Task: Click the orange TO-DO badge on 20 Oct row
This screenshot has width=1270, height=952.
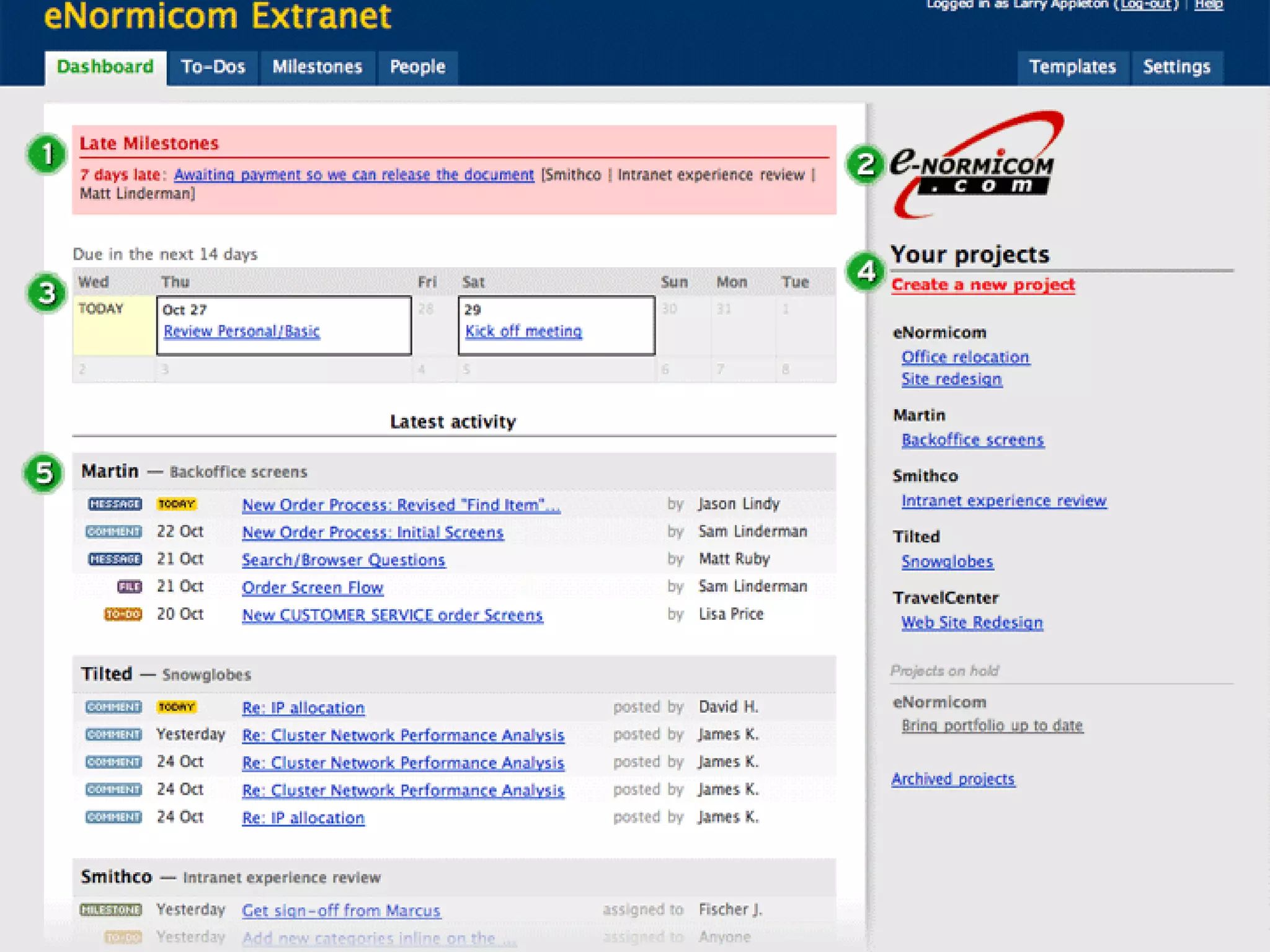Action: coord(123,614)
